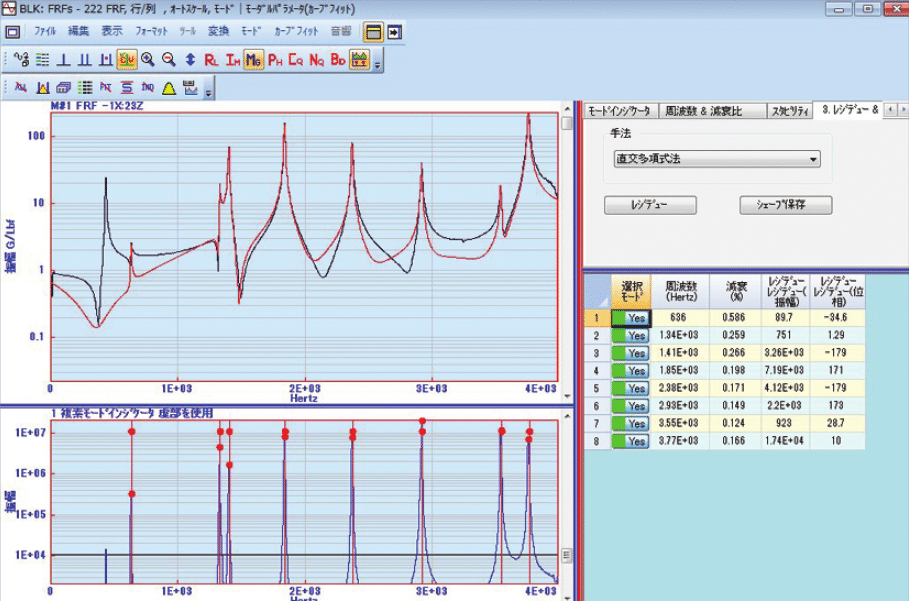Screen dimensions: 909x601
Task: Expand the second toolbar overflow arrow
Action: pos(208,91)
